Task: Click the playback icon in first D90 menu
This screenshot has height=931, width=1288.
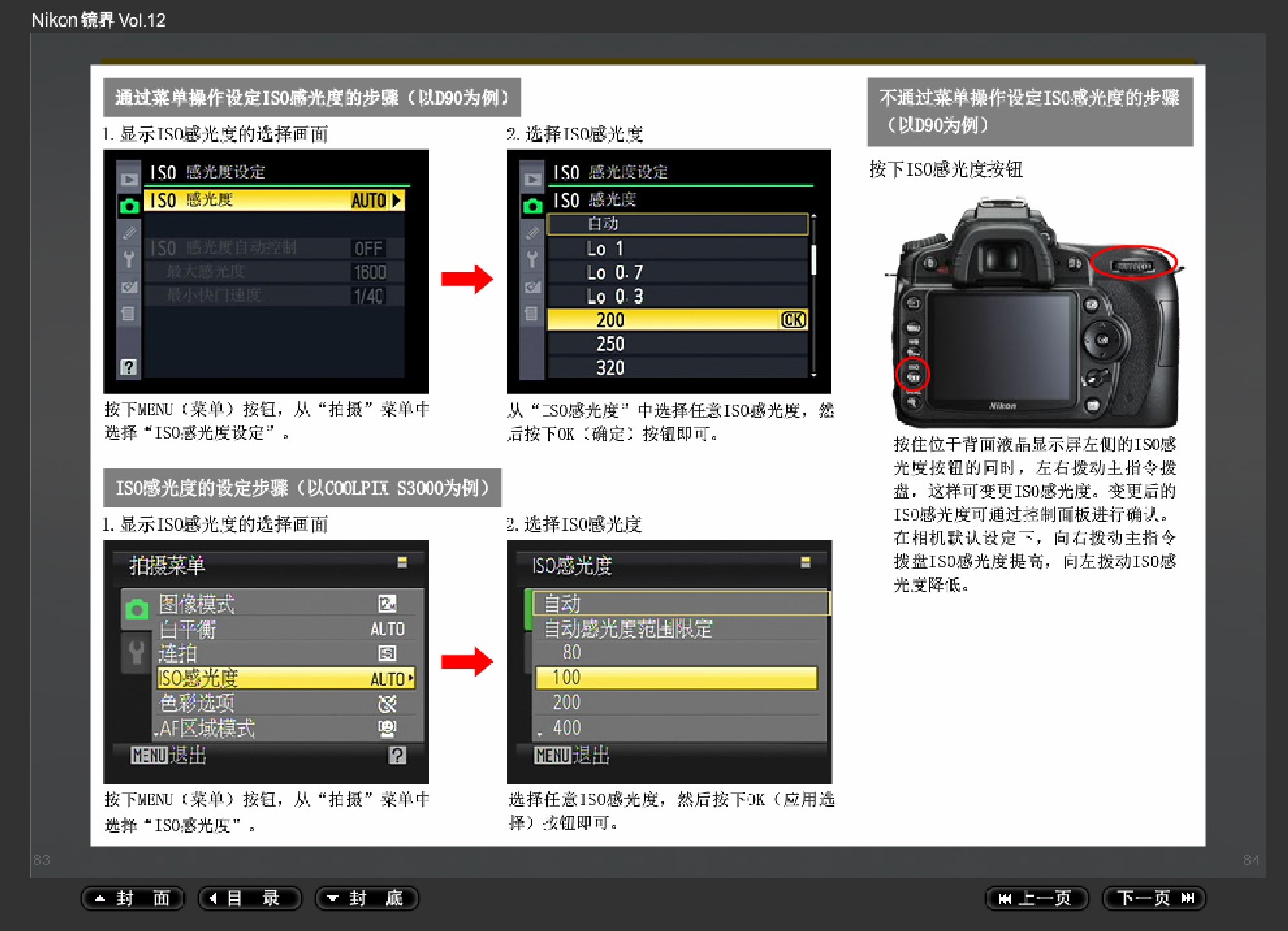Action: [x=129, y=179]
